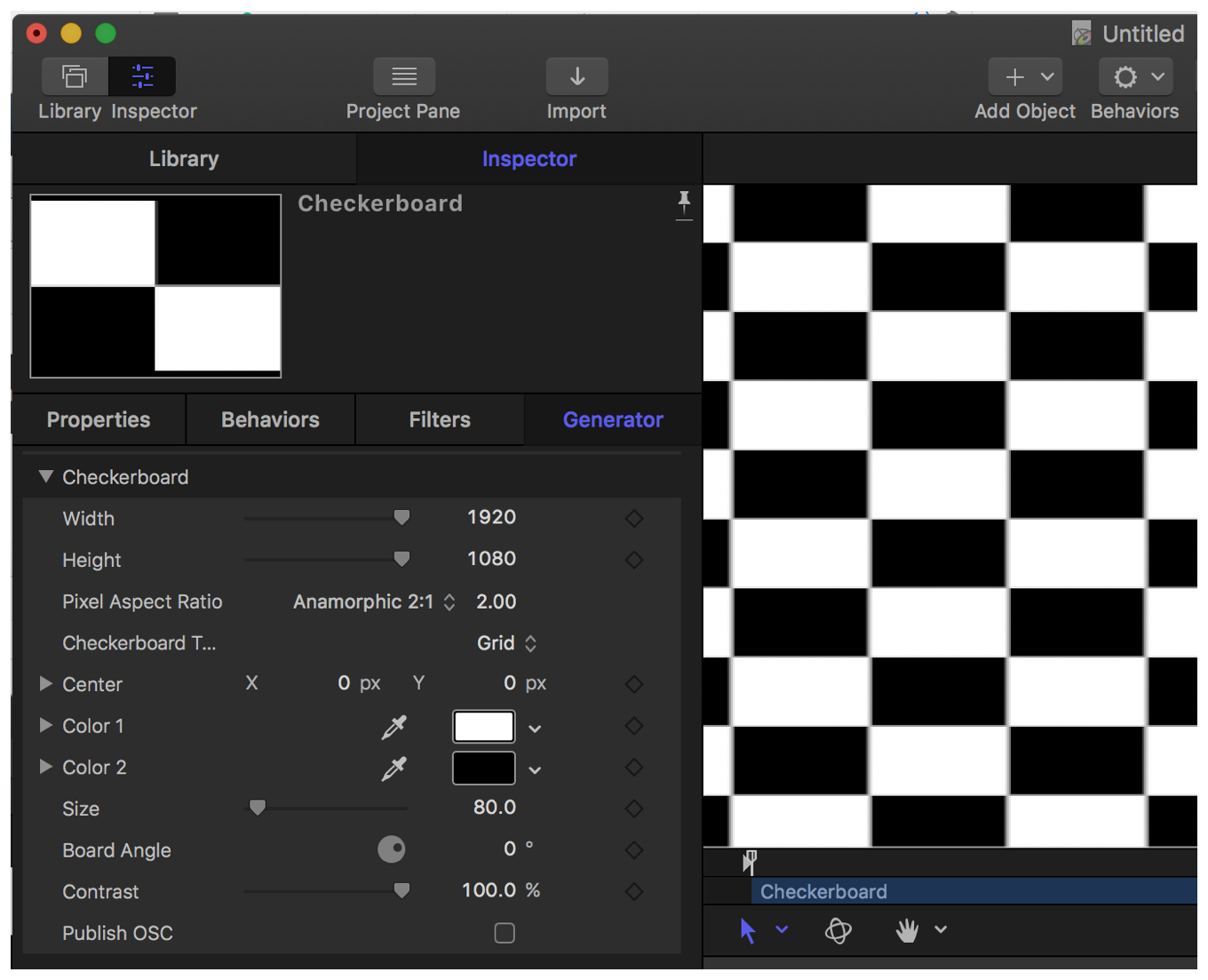Screen dimensions: 1208x980
Task: Switch to the Filters tab
Action: [439, 419]
